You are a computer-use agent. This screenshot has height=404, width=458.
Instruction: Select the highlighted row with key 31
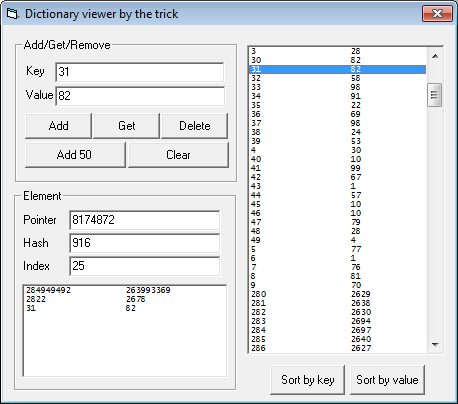tap(338, 69)
